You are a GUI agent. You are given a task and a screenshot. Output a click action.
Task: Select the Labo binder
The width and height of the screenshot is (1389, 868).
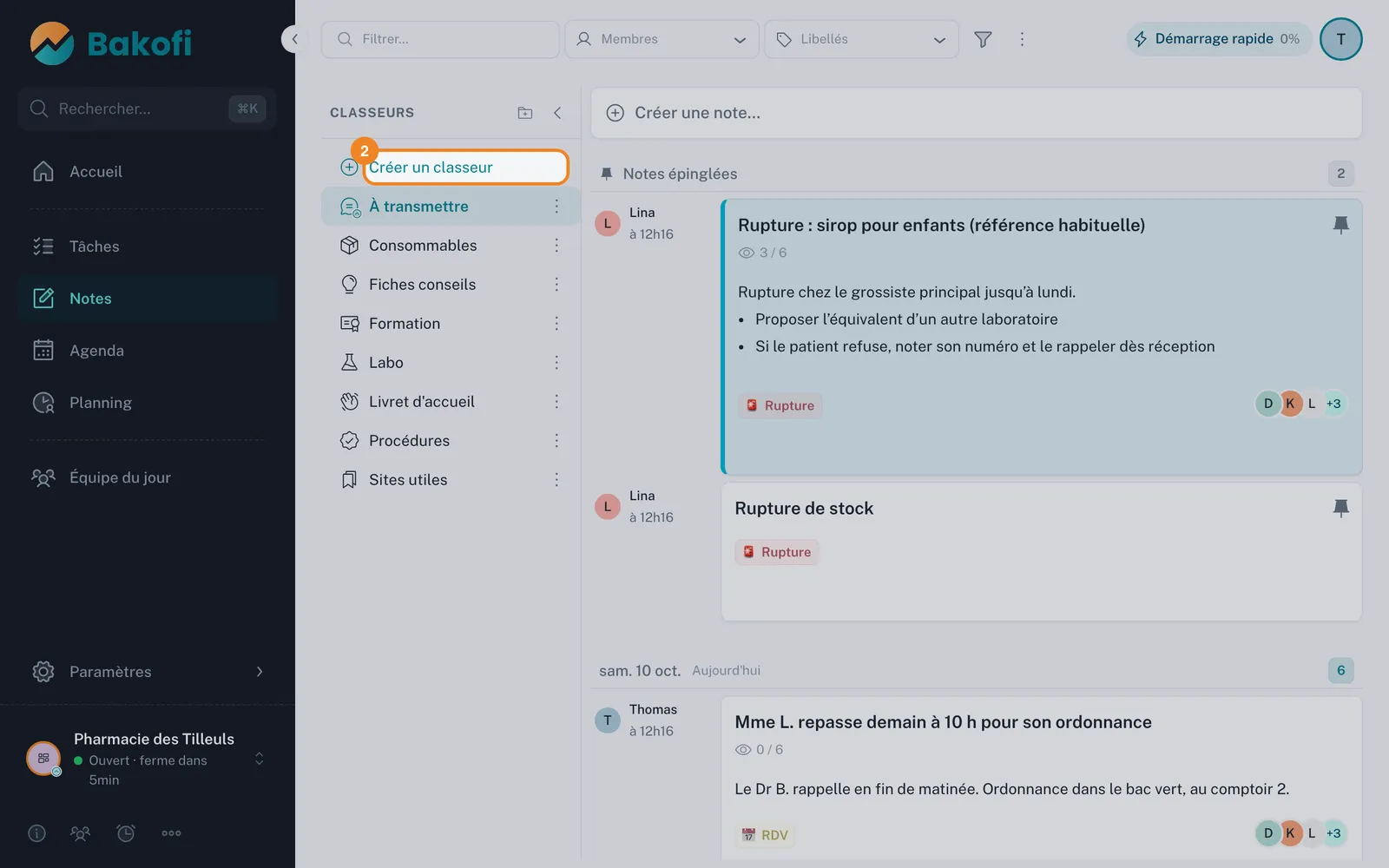click(451, 363)
